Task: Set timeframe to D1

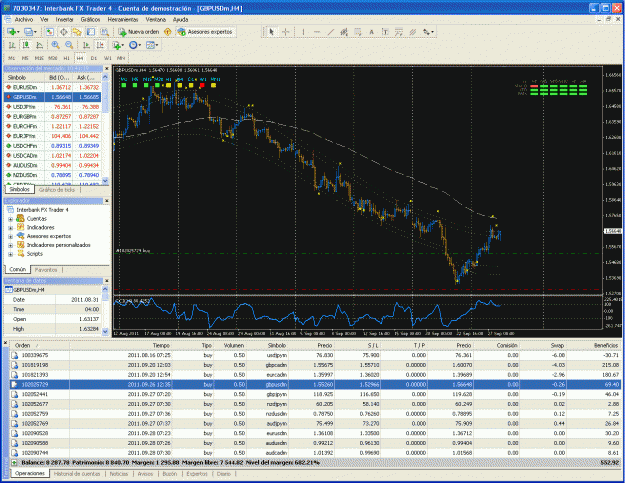Action: (94, 58)
